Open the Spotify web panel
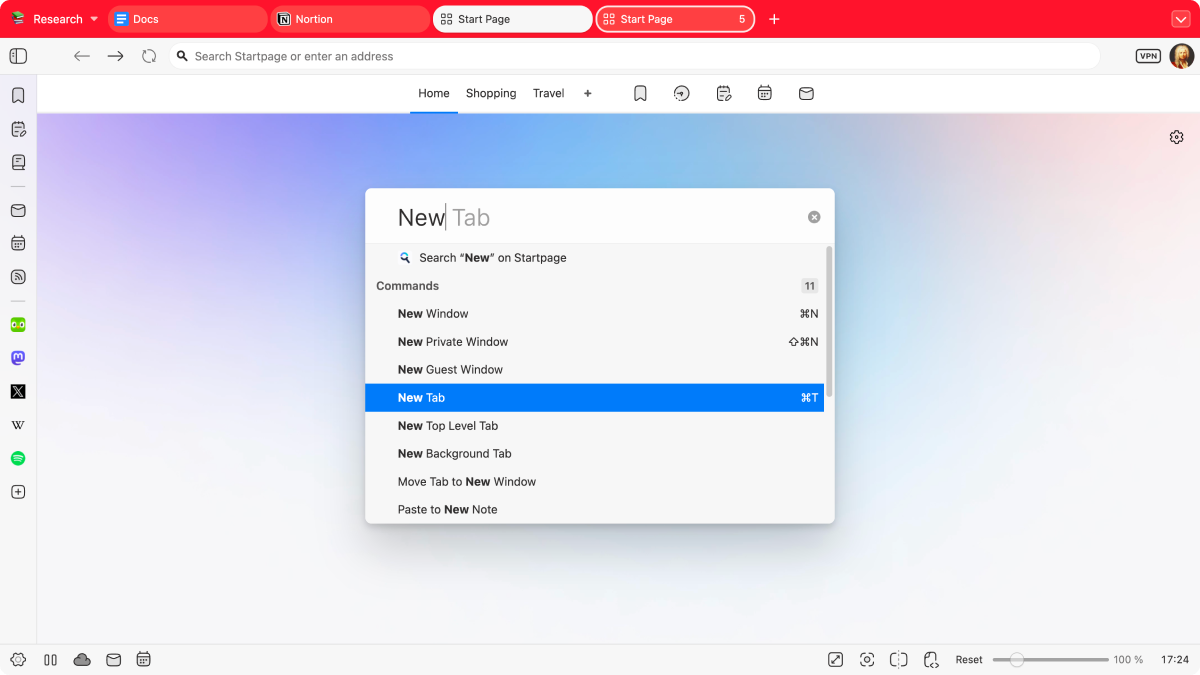Screen dimensions: 1200x675 [x=18, y=459]
